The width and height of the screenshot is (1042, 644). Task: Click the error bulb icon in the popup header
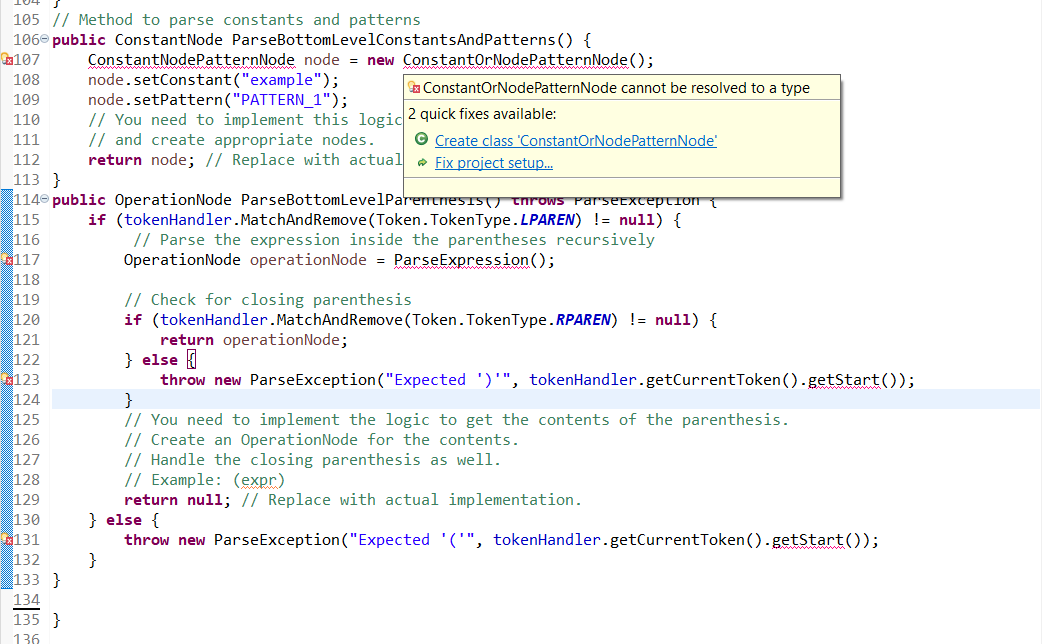[413, 88]
